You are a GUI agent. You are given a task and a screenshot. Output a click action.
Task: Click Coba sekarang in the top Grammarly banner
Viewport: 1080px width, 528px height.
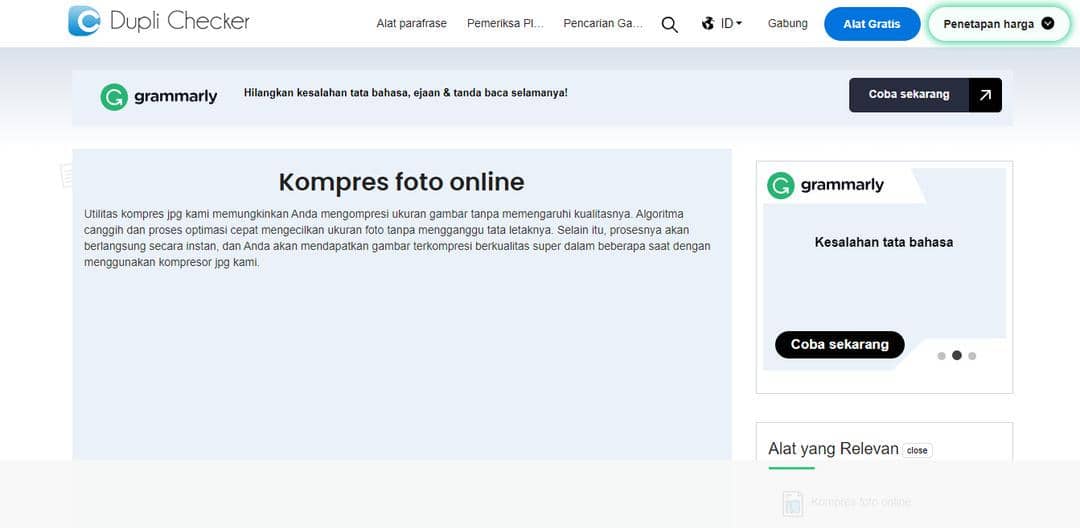pyautogui.click(x=908, y=95)
